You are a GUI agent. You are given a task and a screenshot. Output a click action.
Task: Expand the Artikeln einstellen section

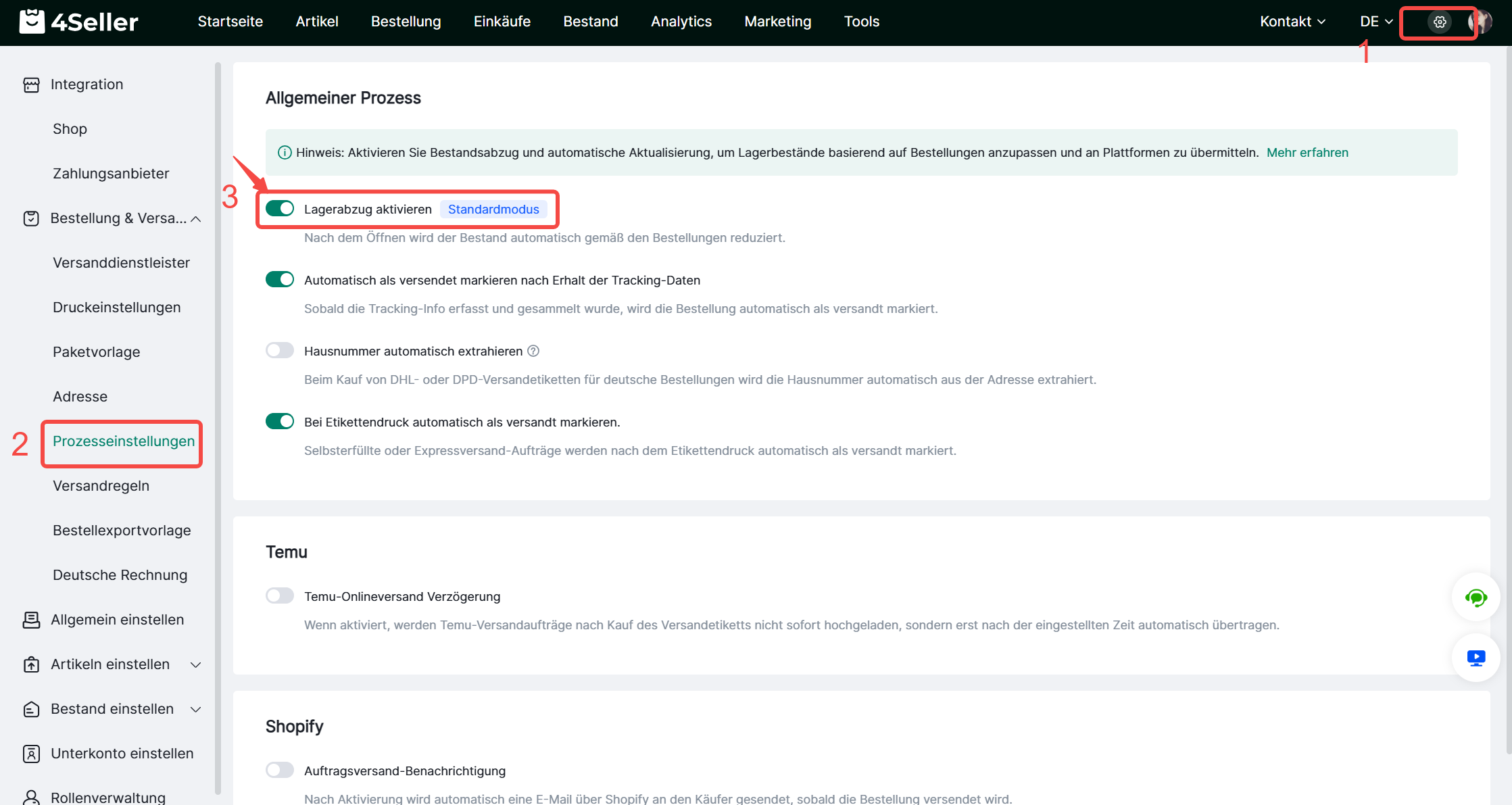[196, 664]
